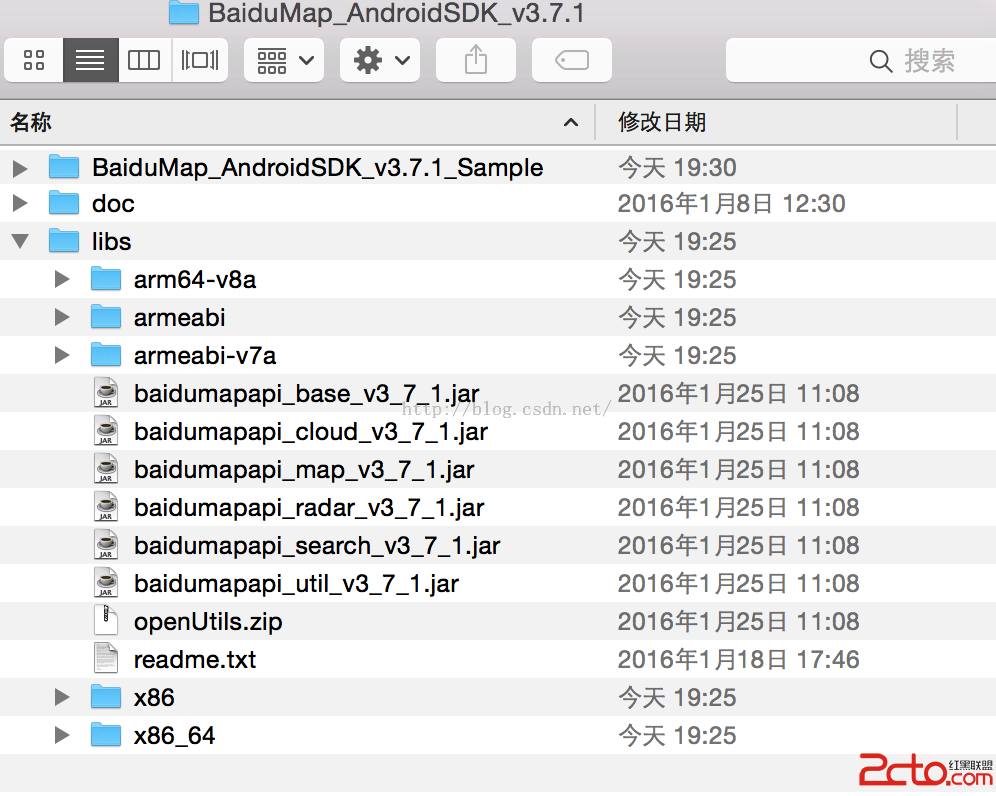Click the Share toolbar button
This screenshot has width=996, height=796.
pos(476,60)
